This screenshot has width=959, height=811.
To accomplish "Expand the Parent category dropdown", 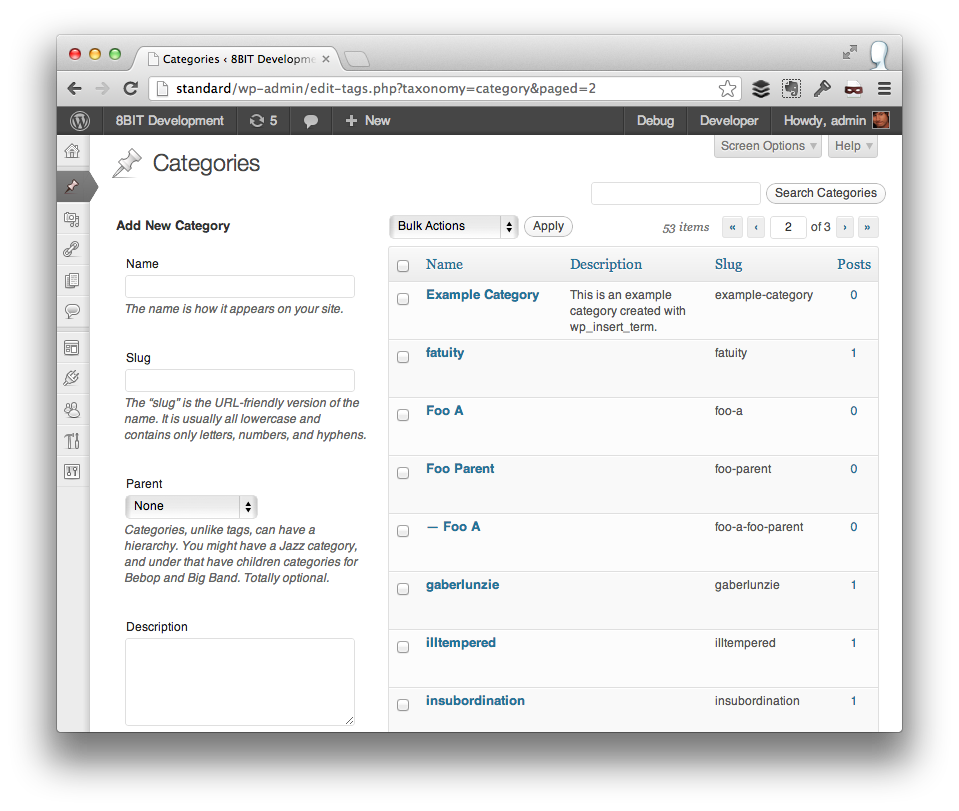I will (191, 506).
